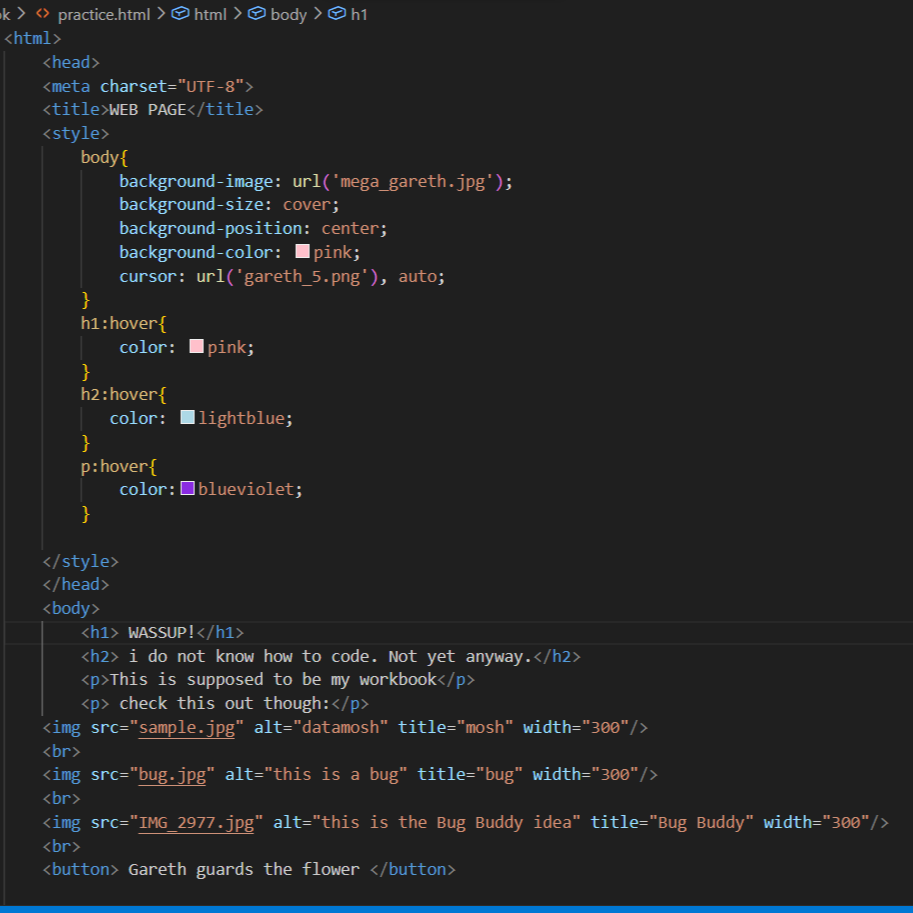The width and height of the screenshot is (913, 913).
Task: Open the IMG_2977.jpg linked file
Action: (x=200, y=821)
